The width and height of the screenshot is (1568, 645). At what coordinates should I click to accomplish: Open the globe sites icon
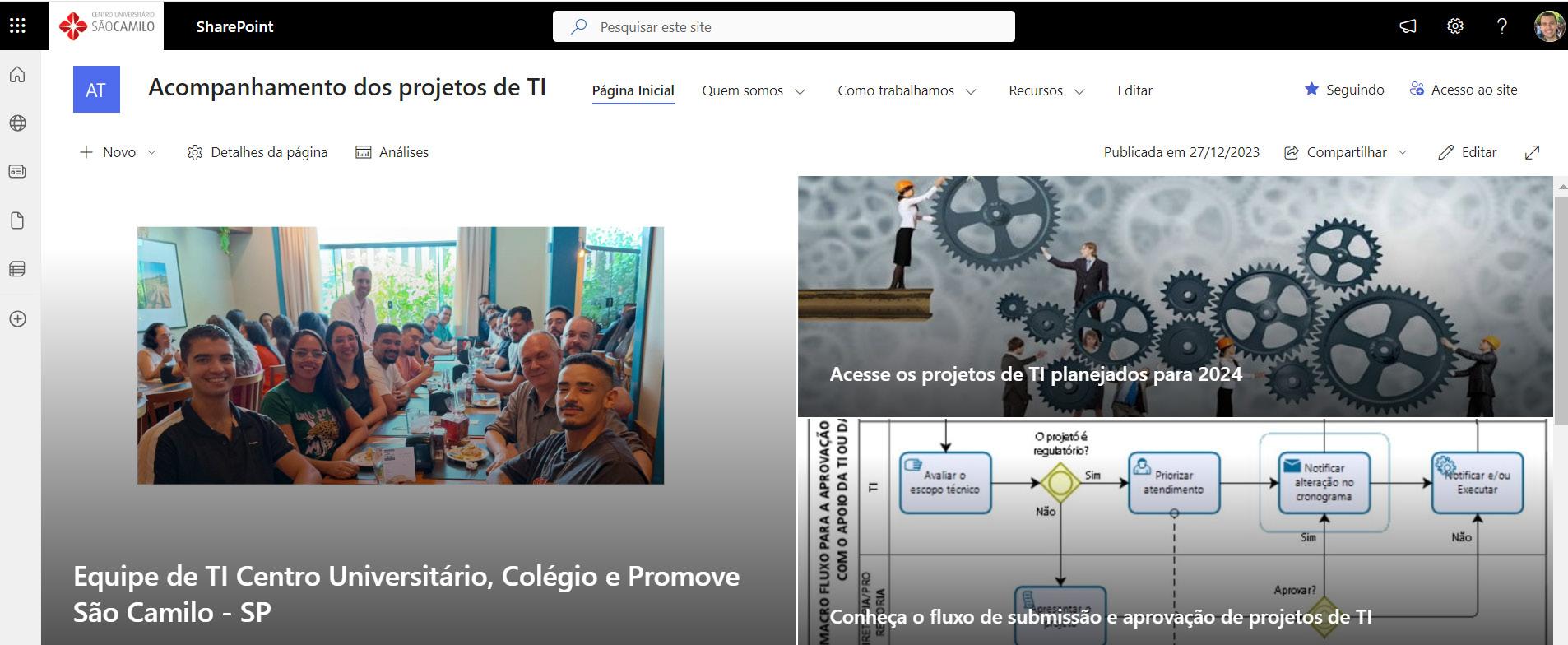coord(17,123)
